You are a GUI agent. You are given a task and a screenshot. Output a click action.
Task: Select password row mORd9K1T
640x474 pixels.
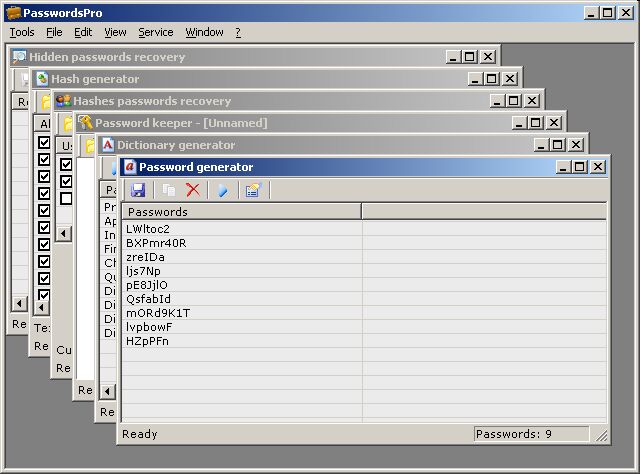(242, 313)
